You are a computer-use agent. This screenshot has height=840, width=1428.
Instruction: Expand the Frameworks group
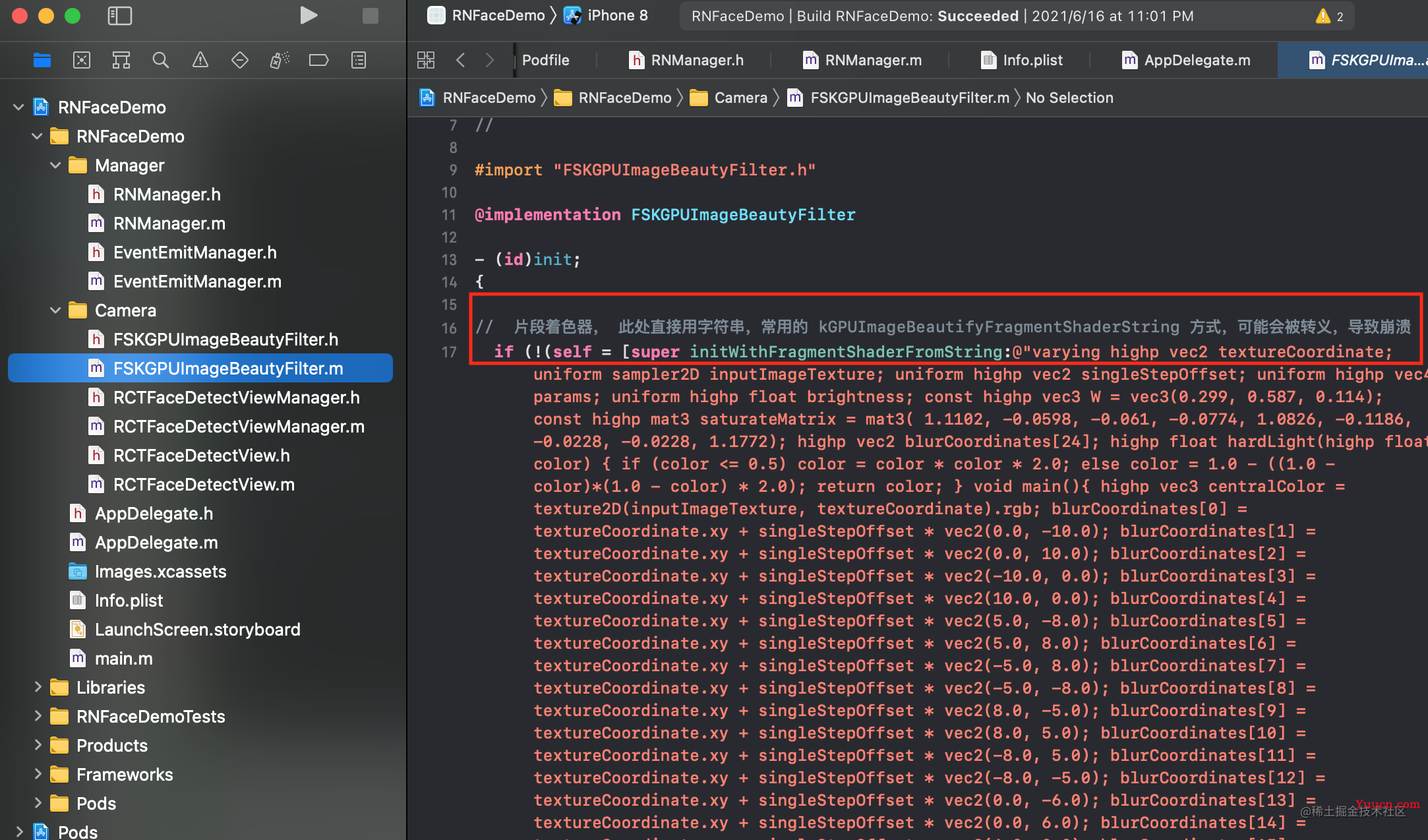coord(38,774)
